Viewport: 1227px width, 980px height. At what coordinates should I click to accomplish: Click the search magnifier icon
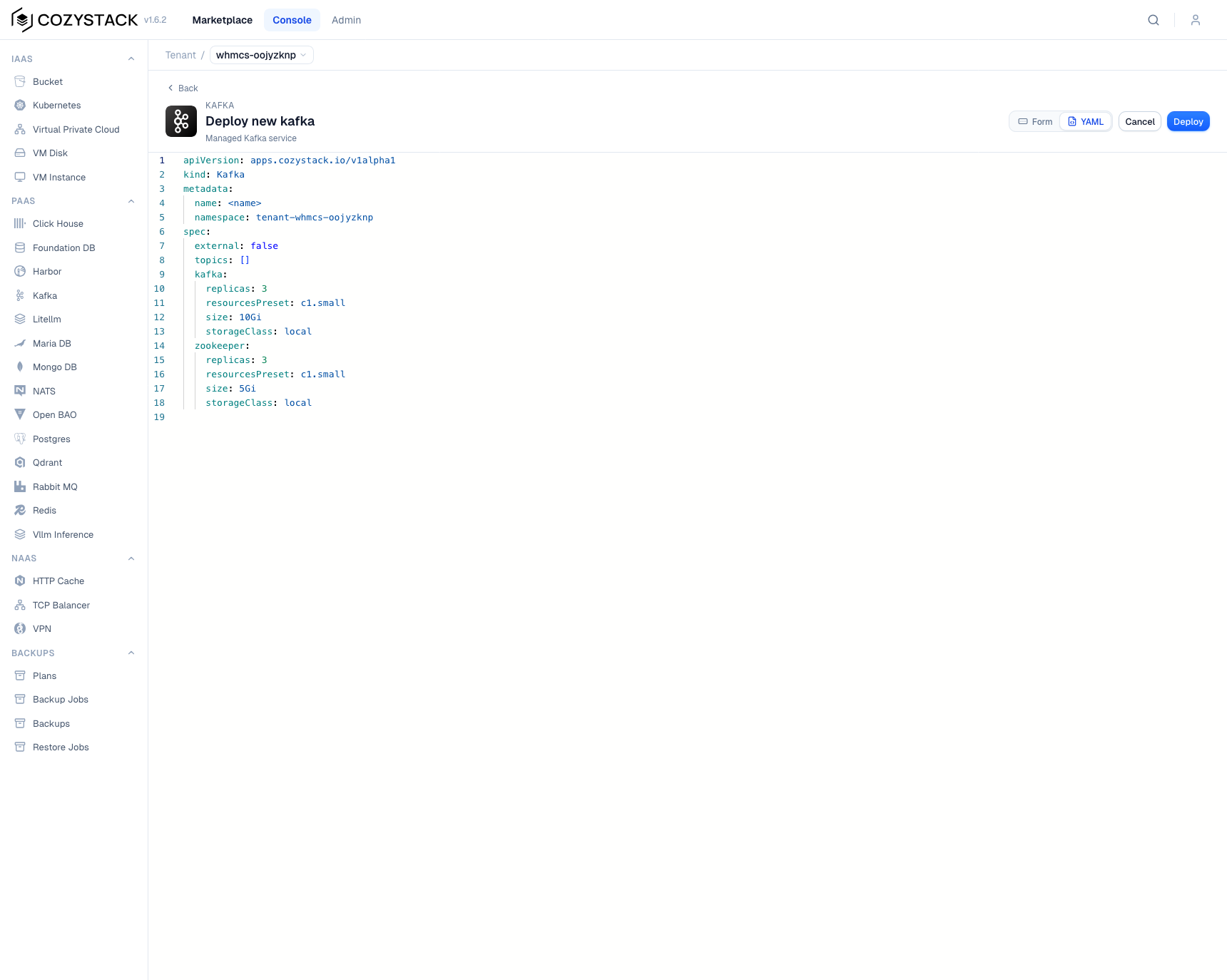tap(1154, 20)
